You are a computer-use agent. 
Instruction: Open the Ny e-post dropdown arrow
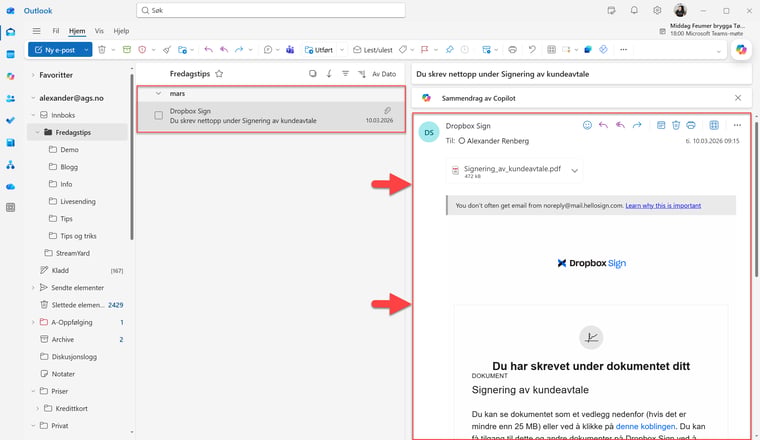86,49
